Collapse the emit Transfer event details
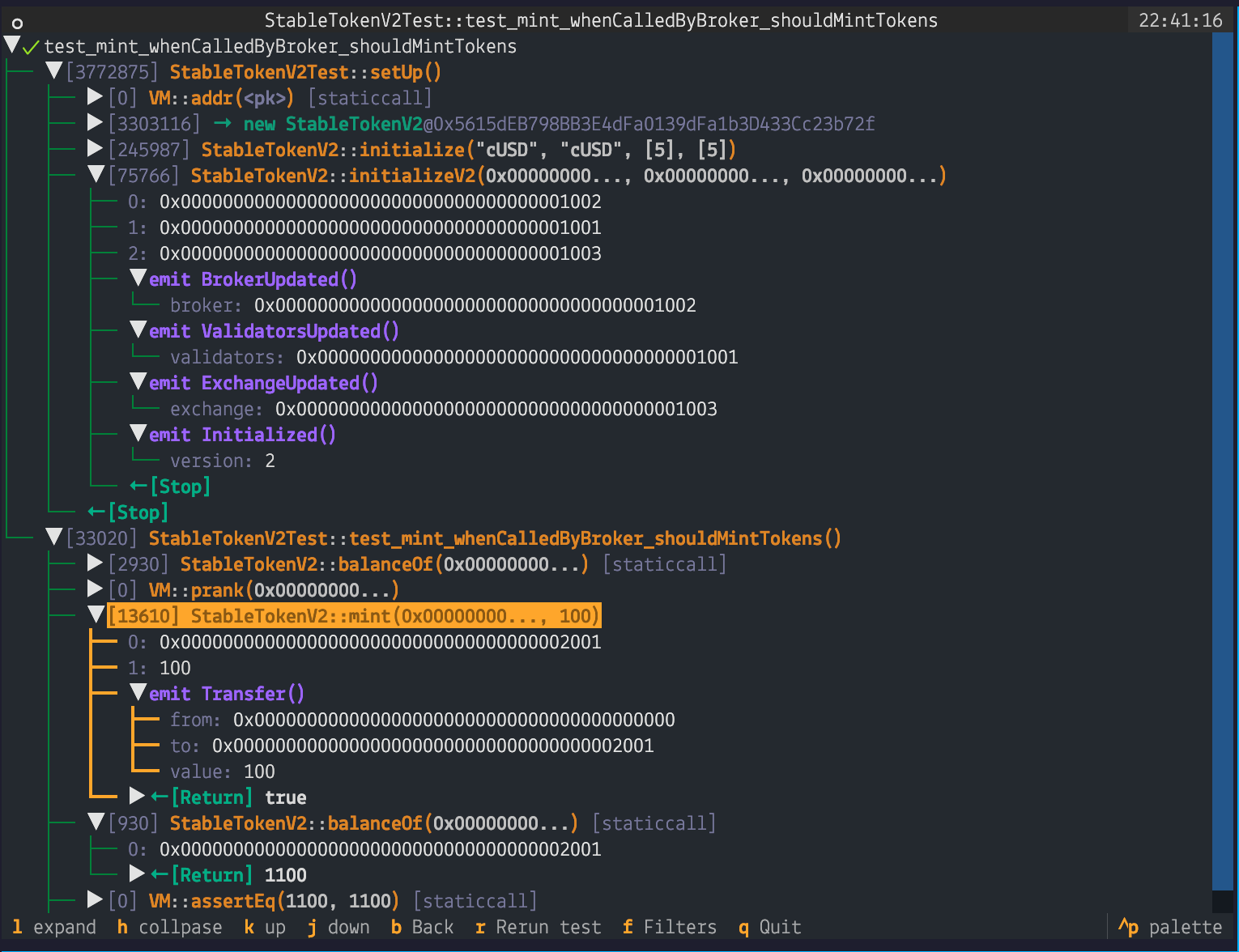Image resolution: width=1239 pixels, height=952 pixels. (x=138, y=691)
